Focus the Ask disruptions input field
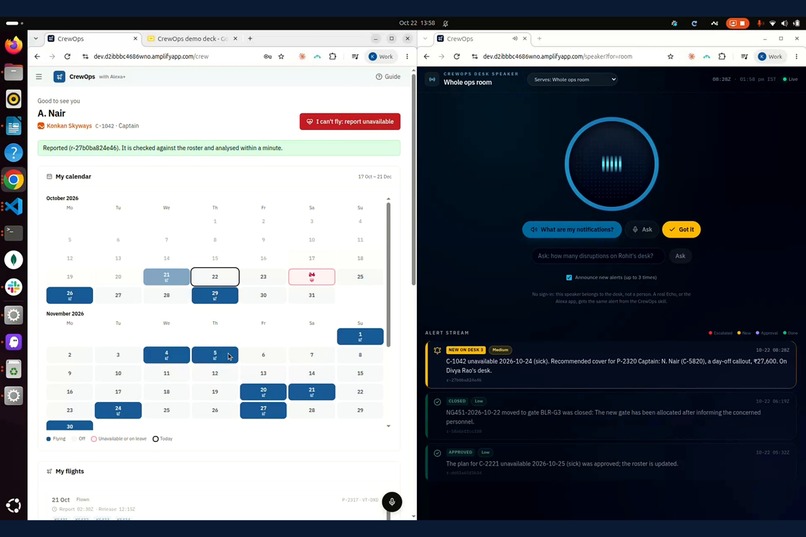Image resolution: width=806 pixels, height=537 pixels. pos(598,256)
